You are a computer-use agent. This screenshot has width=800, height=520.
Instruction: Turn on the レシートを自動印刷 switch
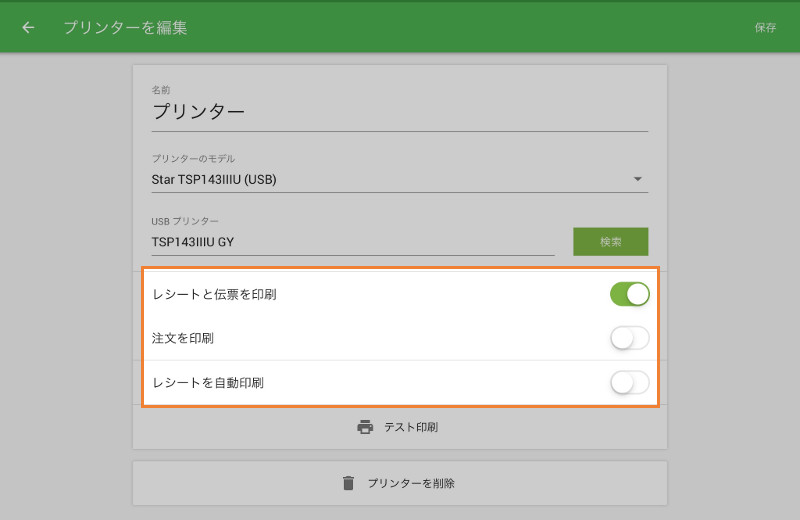click(x=630, y=382)
